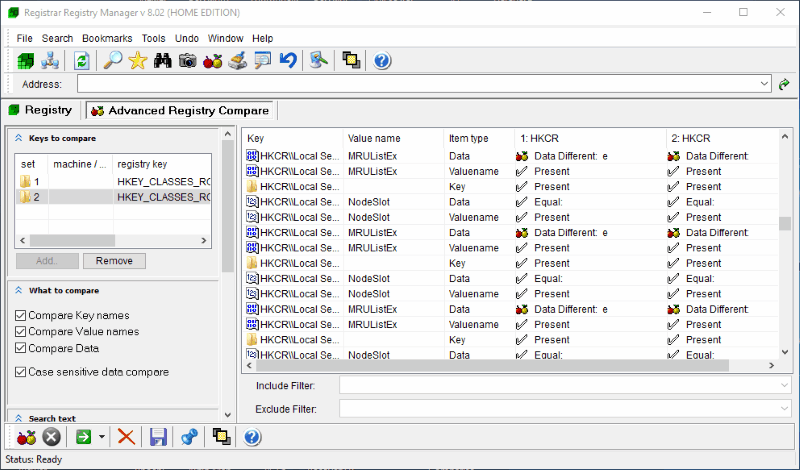The width and height of the screenshot is (800, 470).
Task: Collapse the Keys to compare section
Action: [19, 138]
